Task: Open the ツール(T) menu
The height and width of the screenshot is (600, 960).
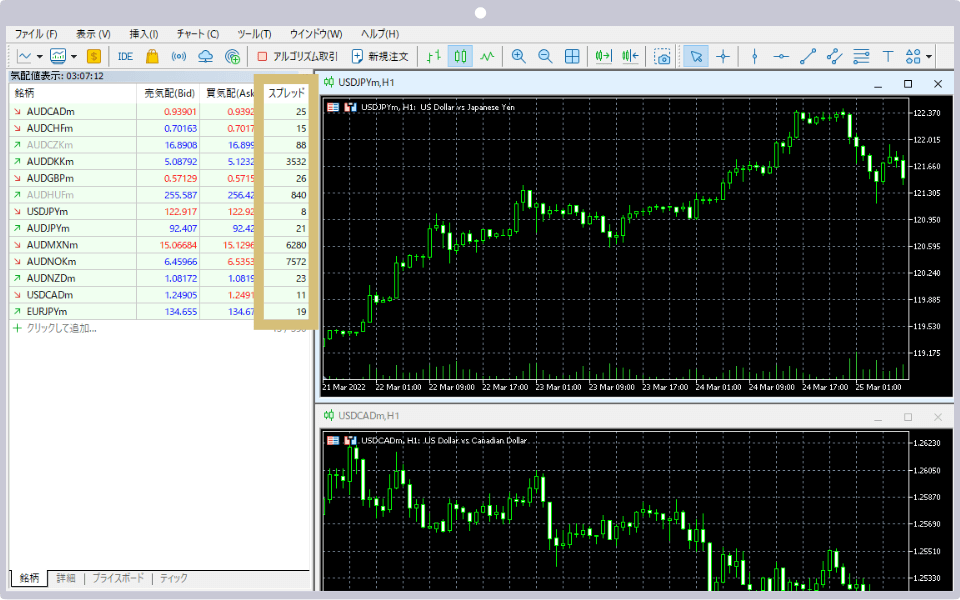Action: point(254,34)
